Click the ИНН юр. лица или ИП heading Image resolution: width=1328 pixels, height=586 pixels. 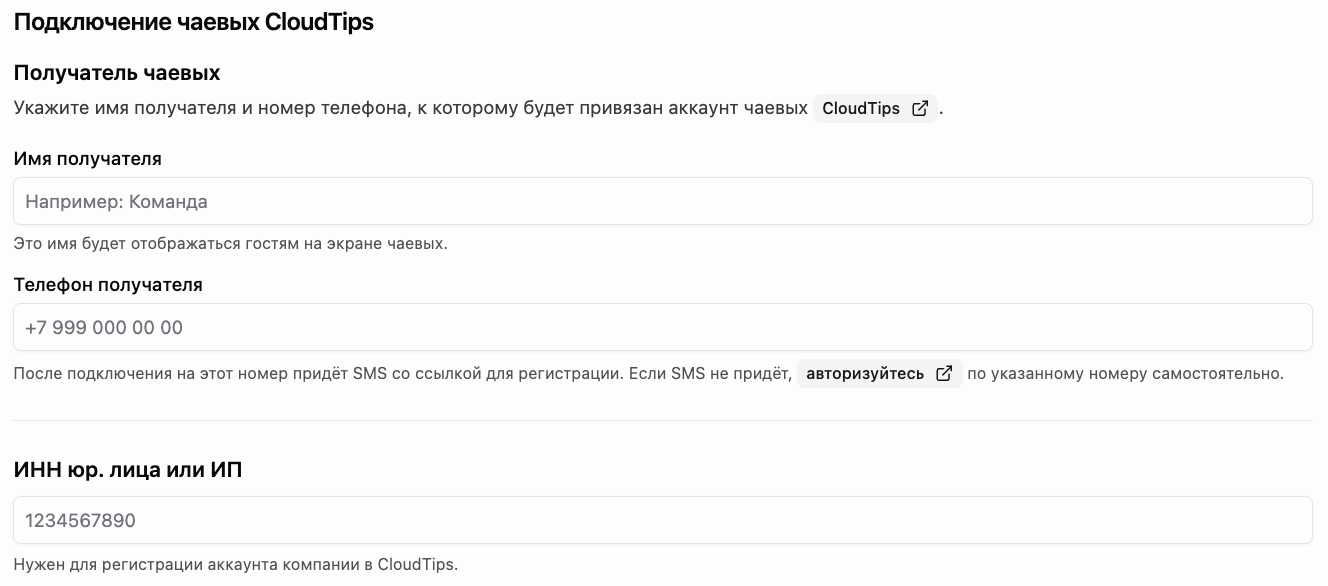point(128,469)
